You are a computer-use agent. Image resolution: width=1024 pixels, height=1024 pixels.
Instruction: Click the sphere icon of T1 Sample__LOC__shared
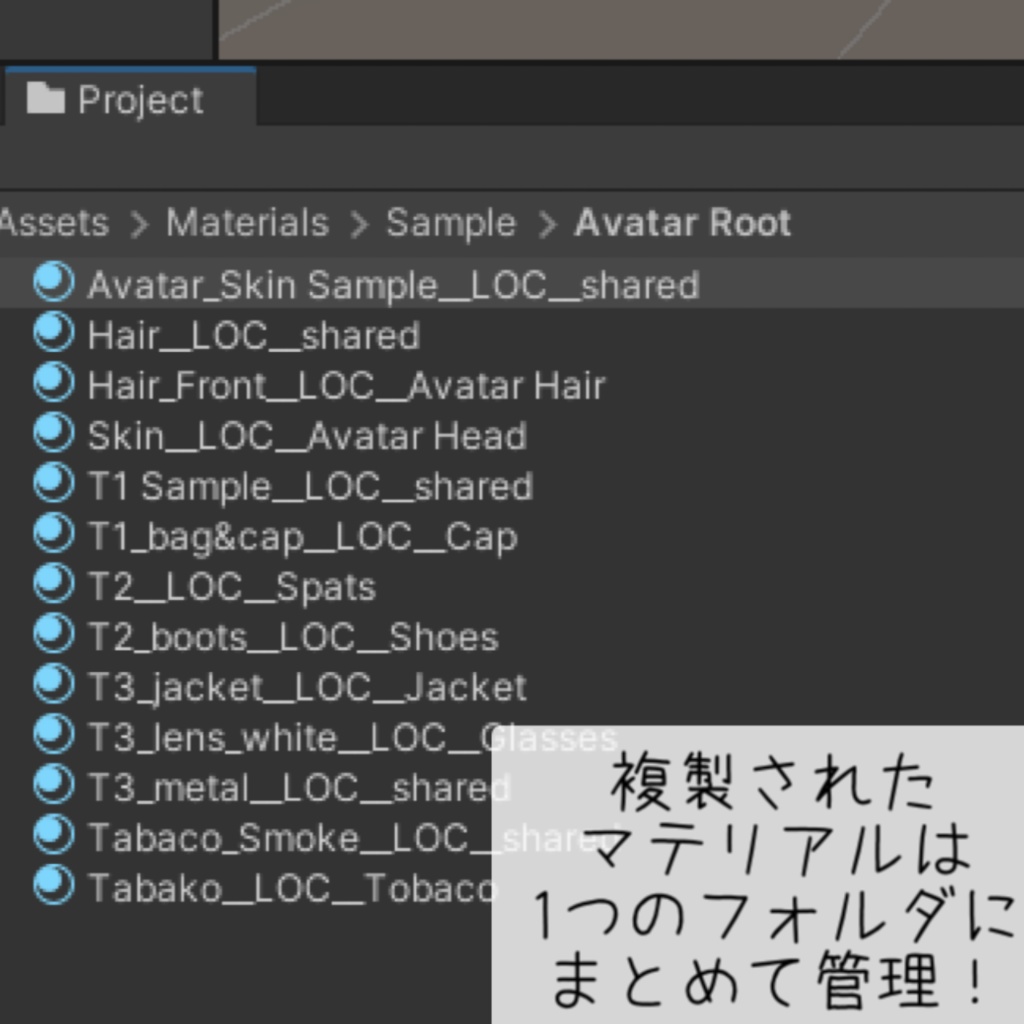52,486
